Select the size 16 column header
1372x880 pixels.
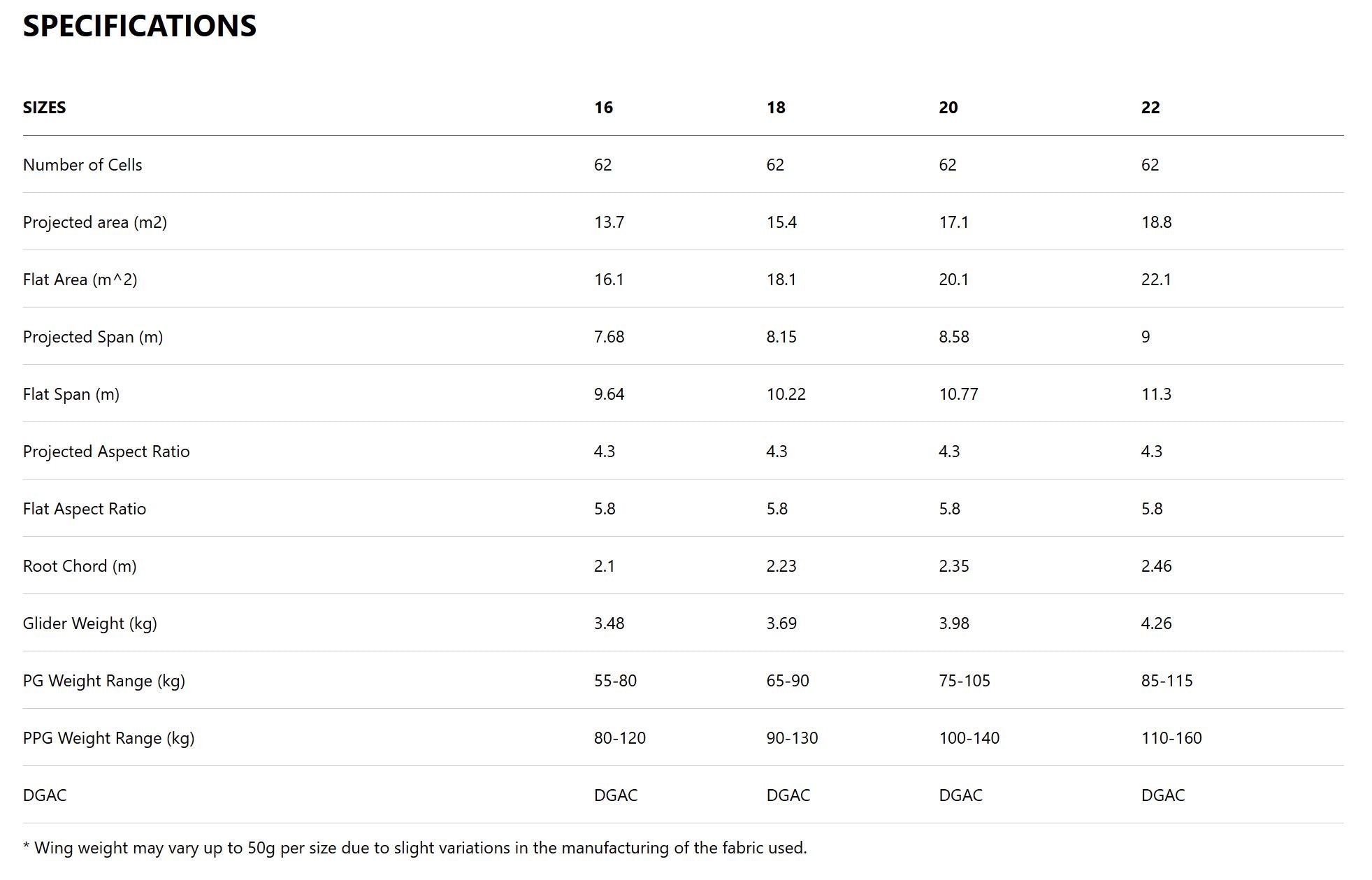tap(603, 108)
